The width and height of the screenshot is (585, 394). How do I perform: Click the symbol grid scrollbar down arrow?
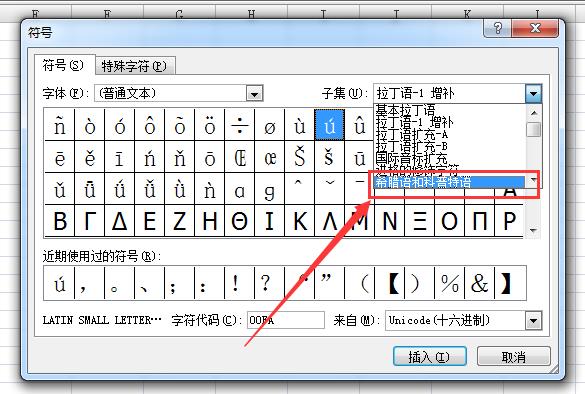point(534,231)
